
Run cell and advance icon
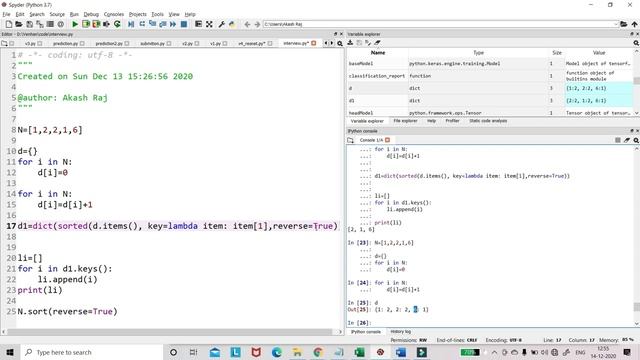pyautogui.click(x=96, y=24)
